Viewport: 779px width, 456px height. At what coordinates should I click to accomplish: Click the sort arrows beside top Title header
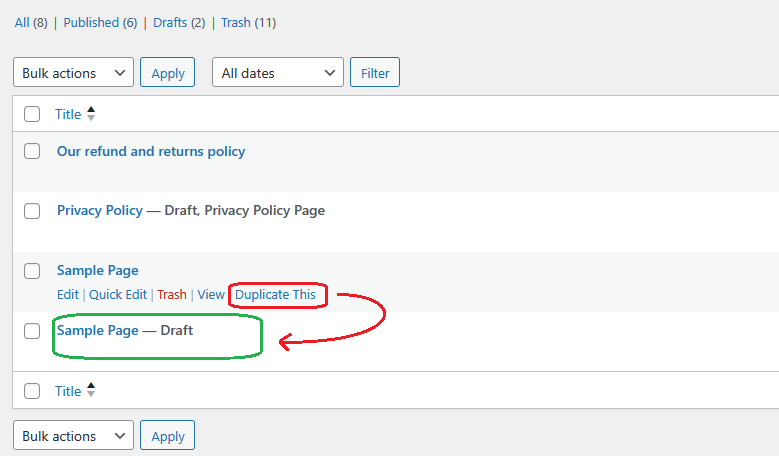(91, 114)
